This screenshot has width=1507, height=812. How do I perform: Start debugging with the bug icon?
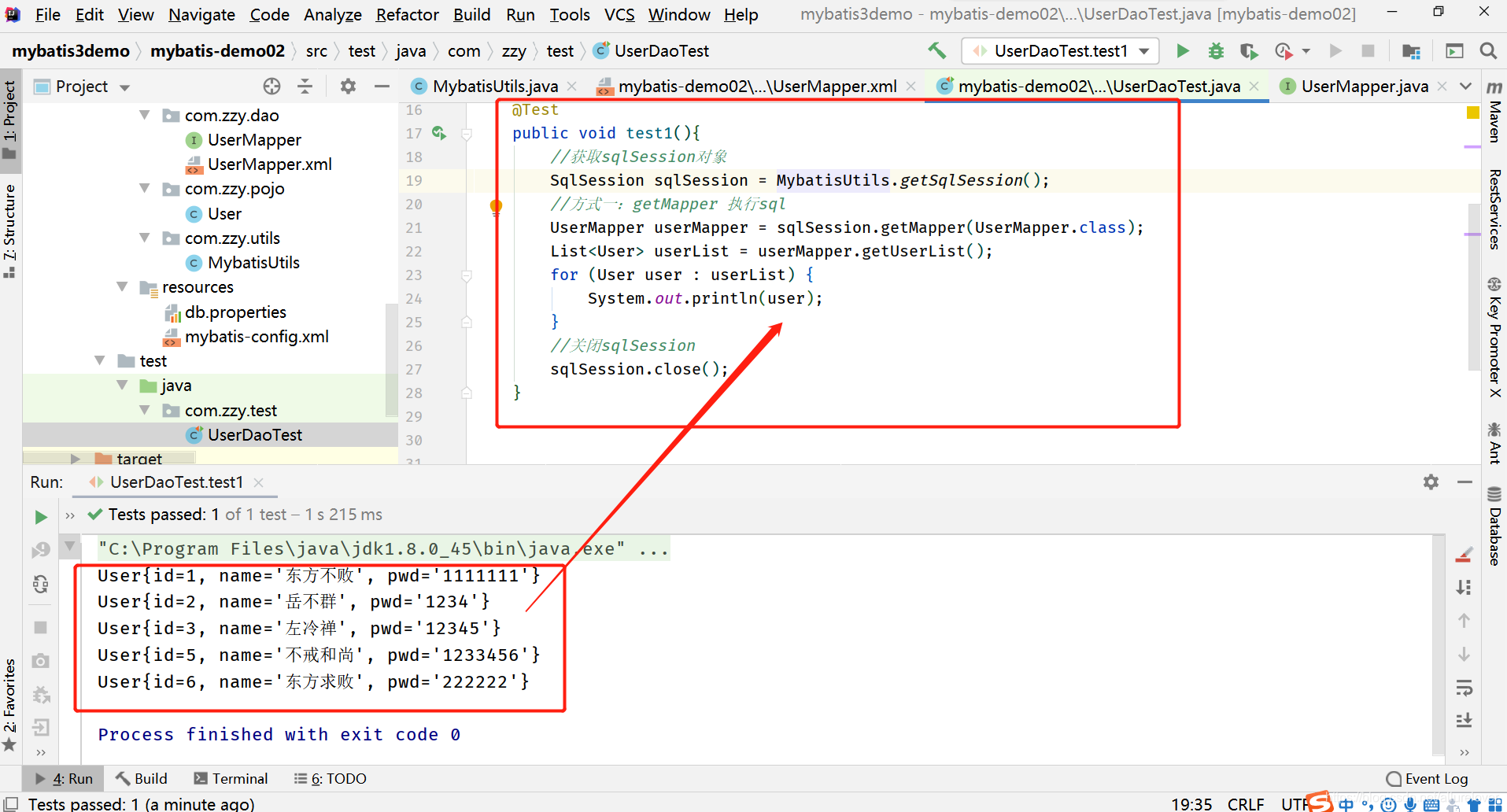(1216, 51)
